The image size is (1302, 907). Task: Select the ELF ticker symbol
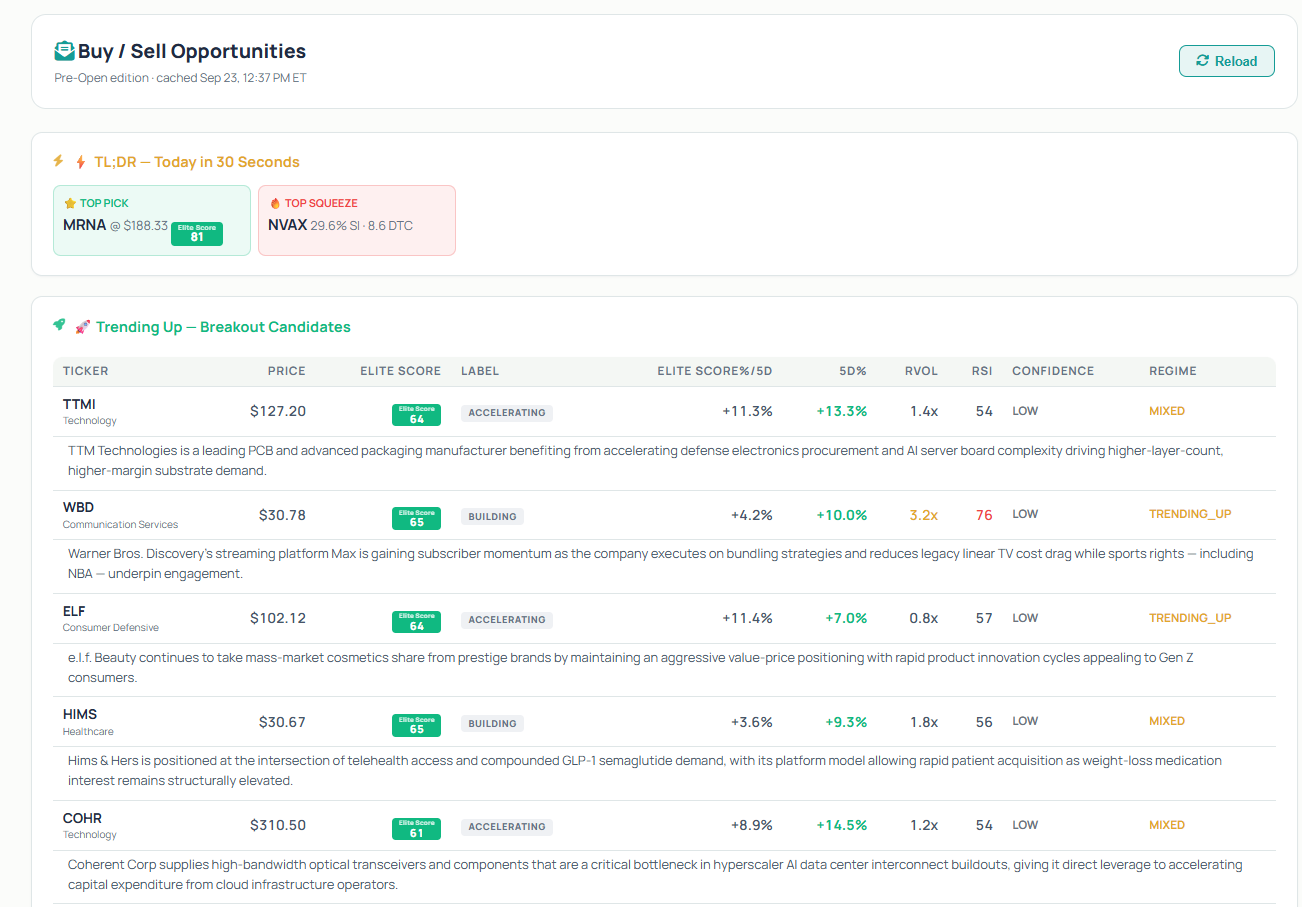(74, 611)
